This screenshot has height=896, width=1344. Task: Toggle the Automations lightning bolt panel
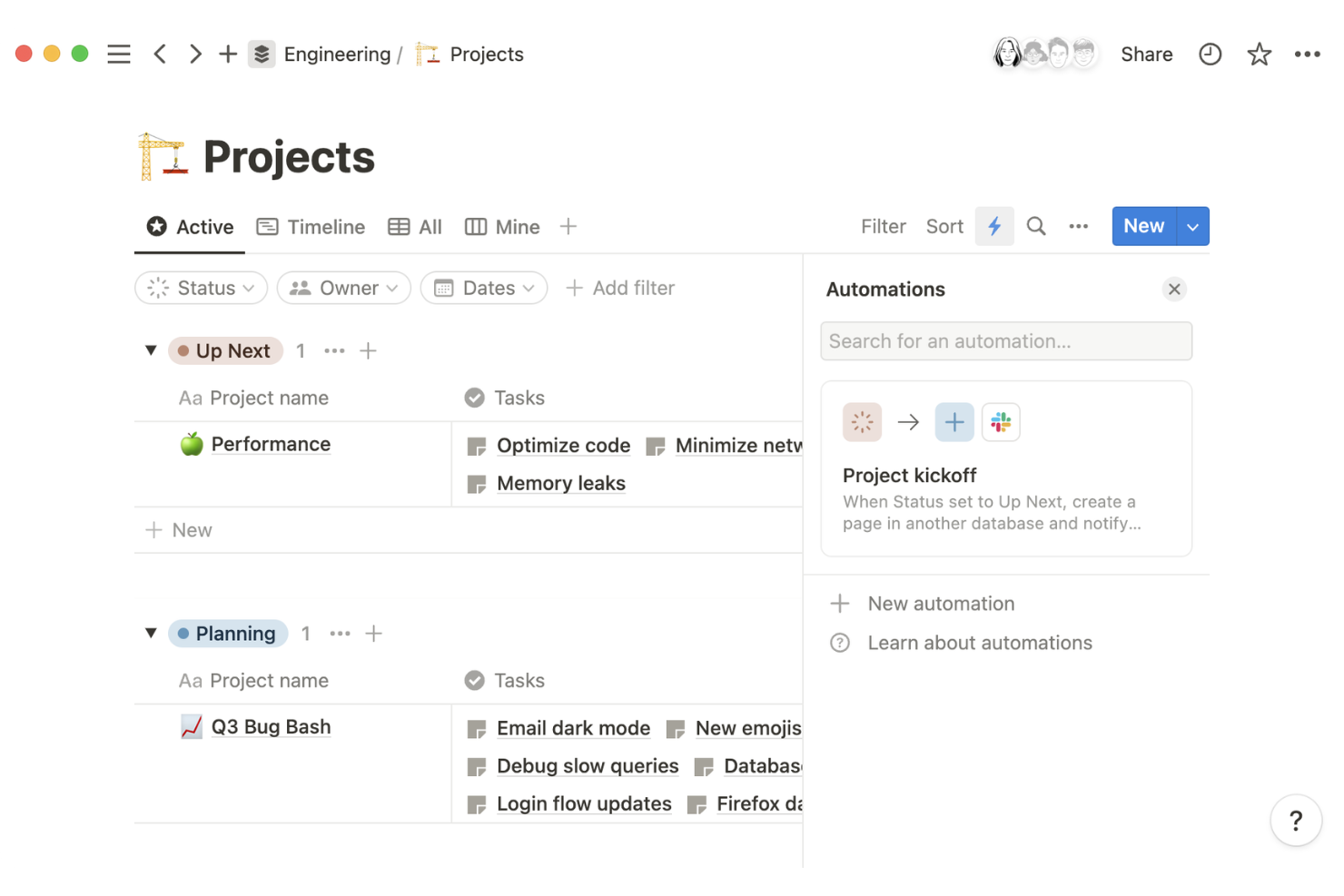(994, 226)
